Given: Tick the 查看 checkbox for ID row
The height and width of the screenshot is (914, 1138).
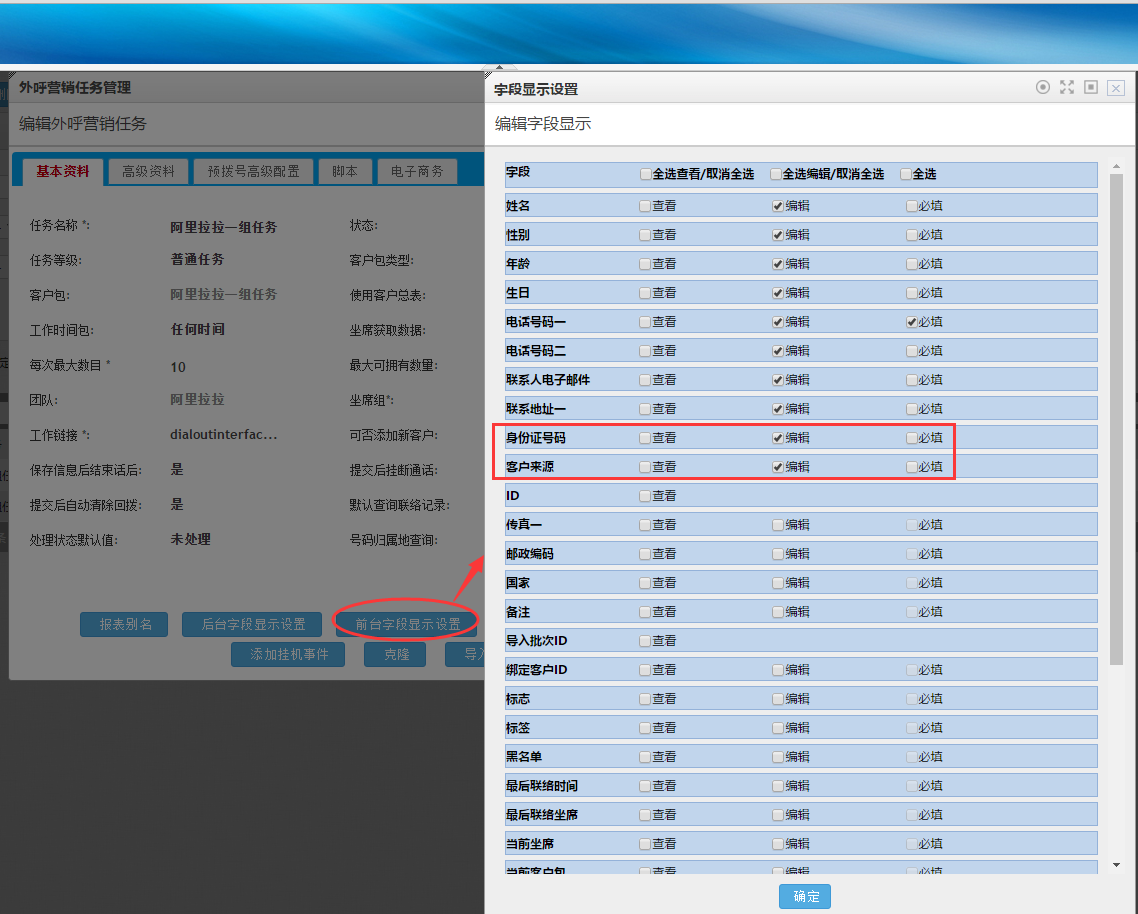Looking at the screenshot, I should (646, 496).
